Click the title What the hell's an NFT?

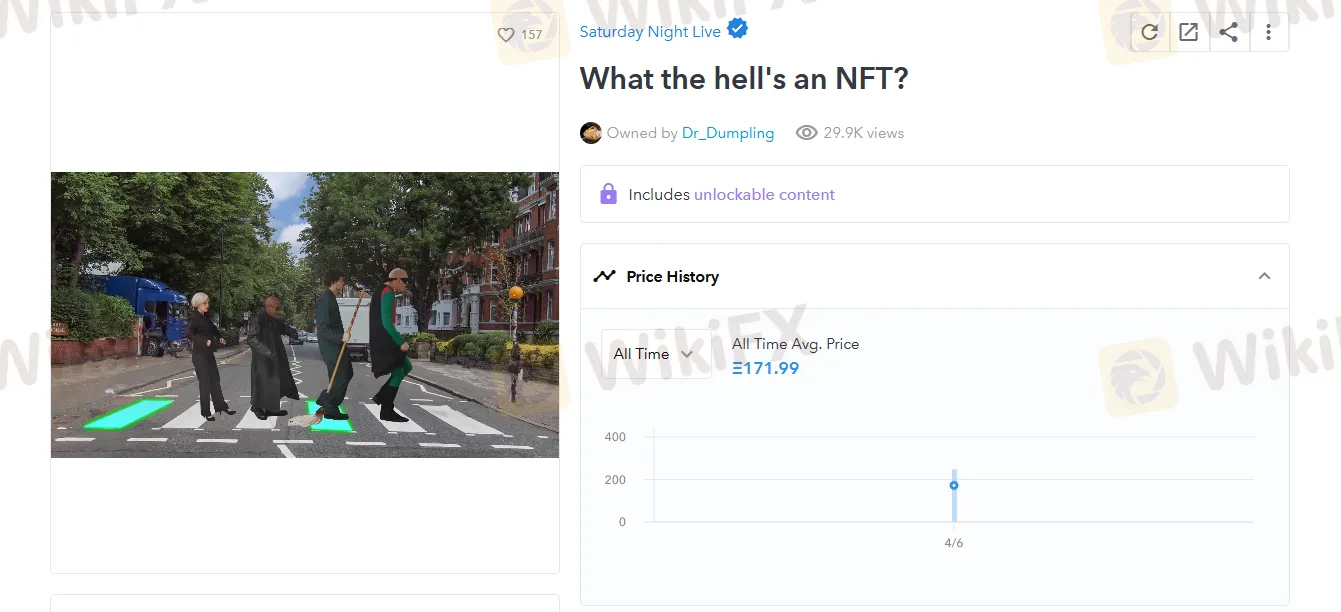pyautogui.click(x=744, y=78)
